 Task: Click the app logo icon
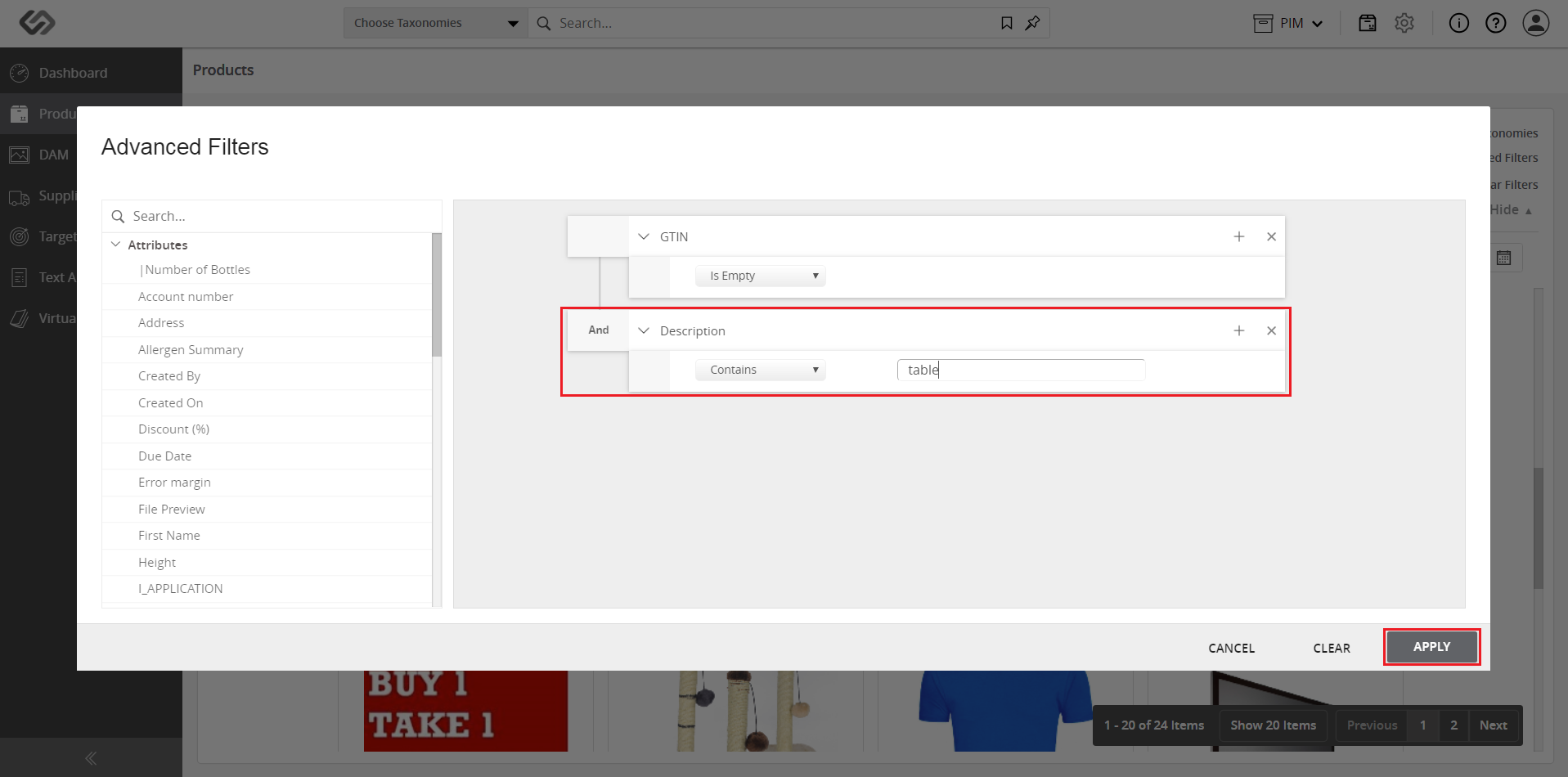37,22
